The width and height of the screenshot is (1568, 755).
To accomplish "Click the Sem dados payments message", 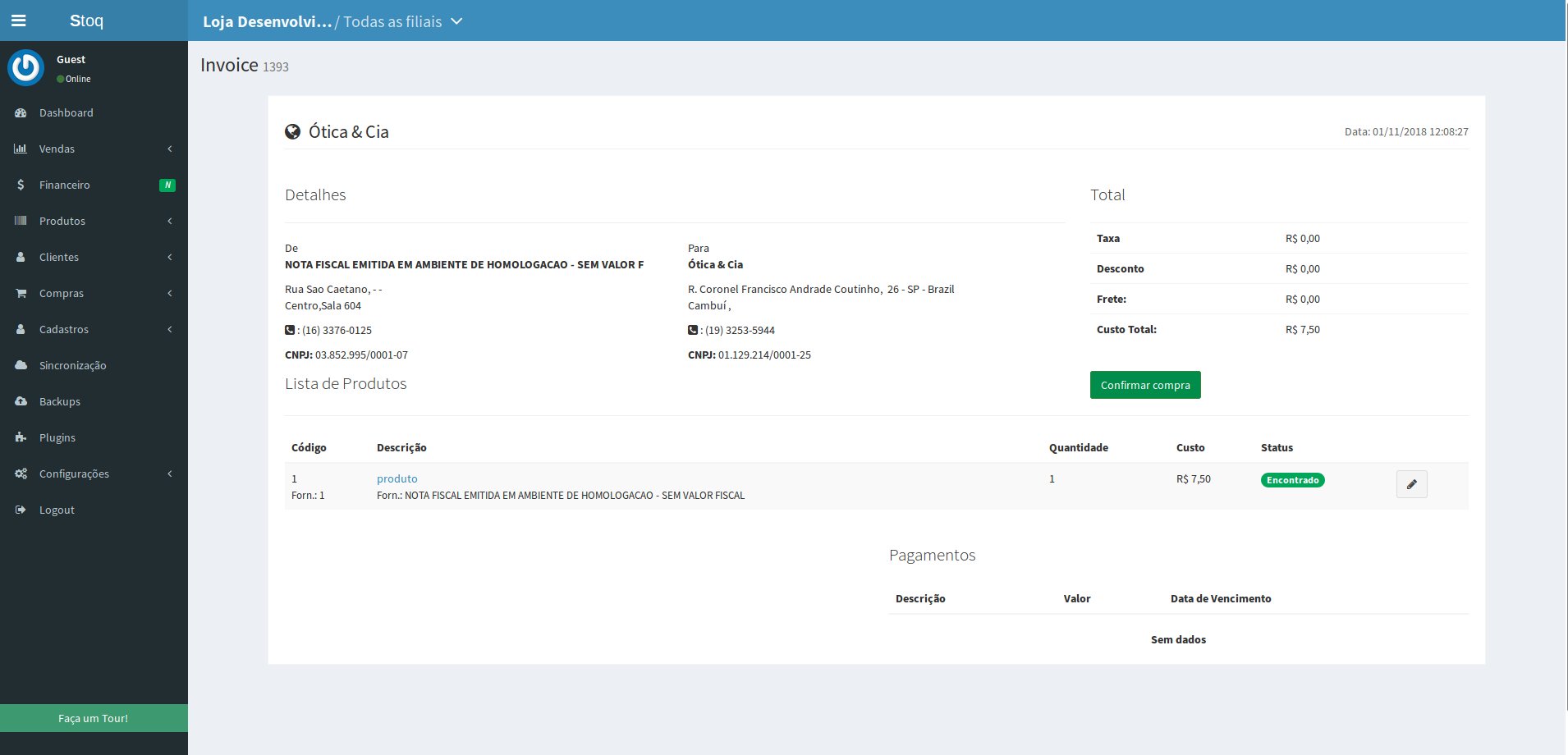I will click(1178, 639).
